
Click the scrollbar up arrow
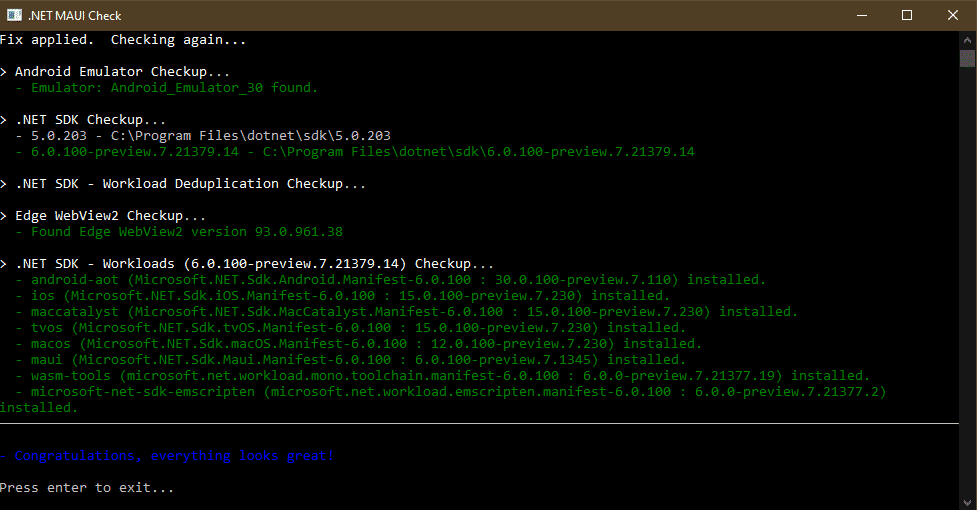[x=967, y=40]
